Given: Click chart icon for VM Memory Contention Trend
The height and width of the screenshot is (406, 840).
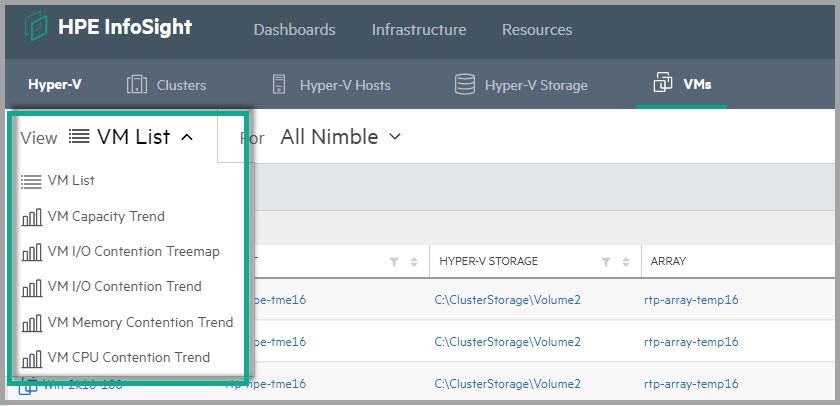Looking at the screenshot, I should click(x=32, y=324).
